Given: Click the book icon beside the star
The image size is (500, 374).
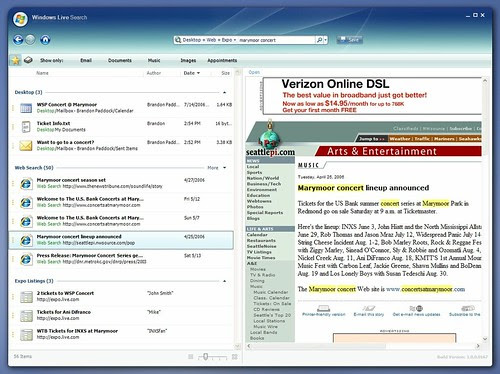Looking at the screenshot, I should (28, 60).
